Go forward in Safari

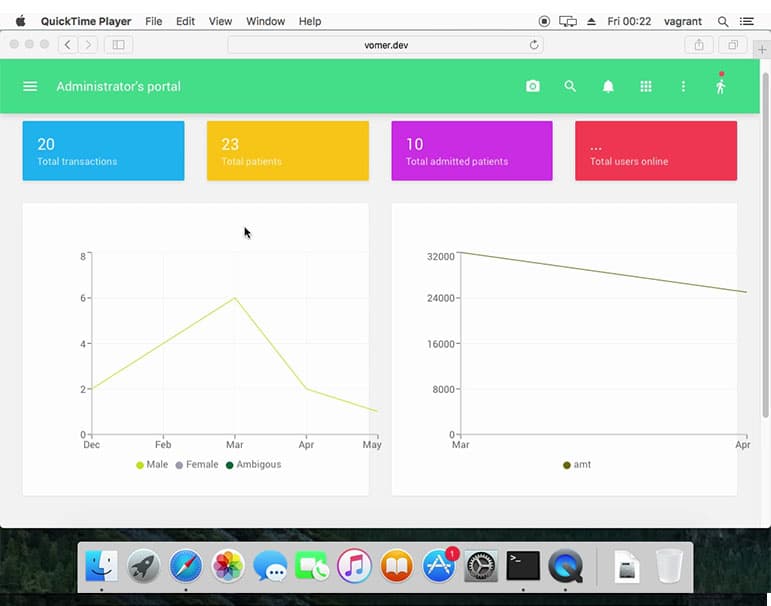pyautogui.click(x=88, y=45)
